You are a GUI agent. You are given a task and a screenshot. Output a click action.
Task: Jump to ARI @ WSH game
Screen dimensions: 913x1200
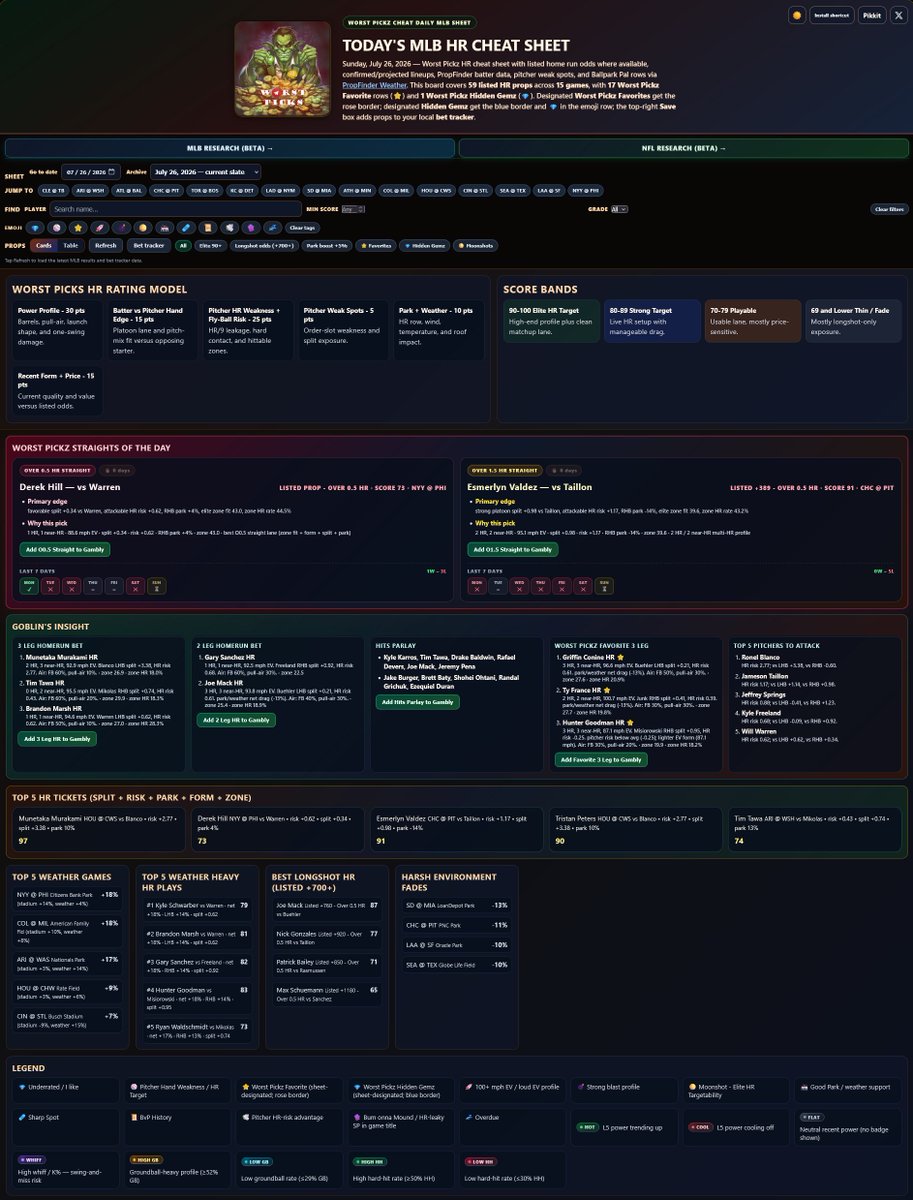[90, 190]
